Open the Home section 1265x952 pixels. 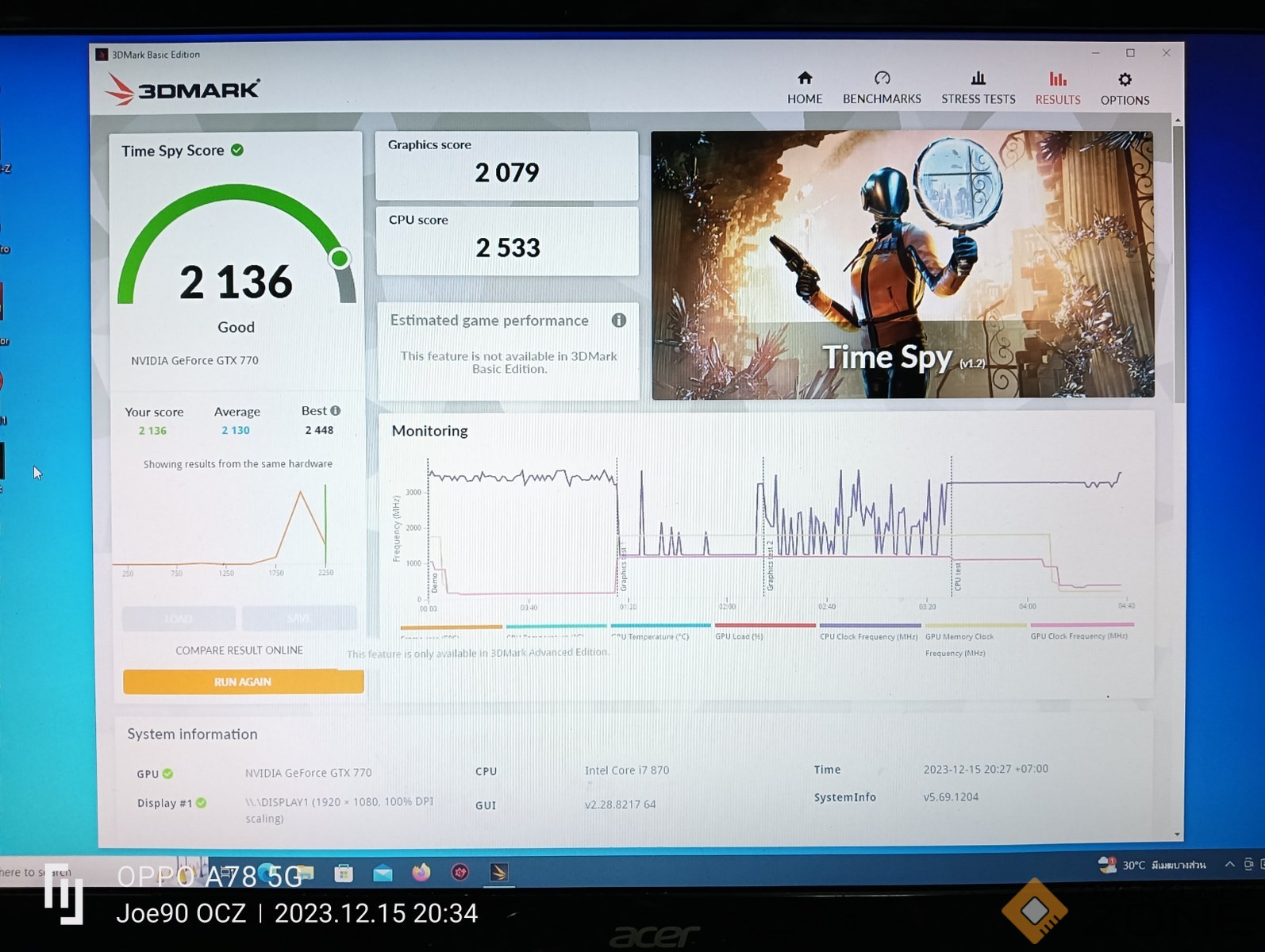[x=804, y=87]
